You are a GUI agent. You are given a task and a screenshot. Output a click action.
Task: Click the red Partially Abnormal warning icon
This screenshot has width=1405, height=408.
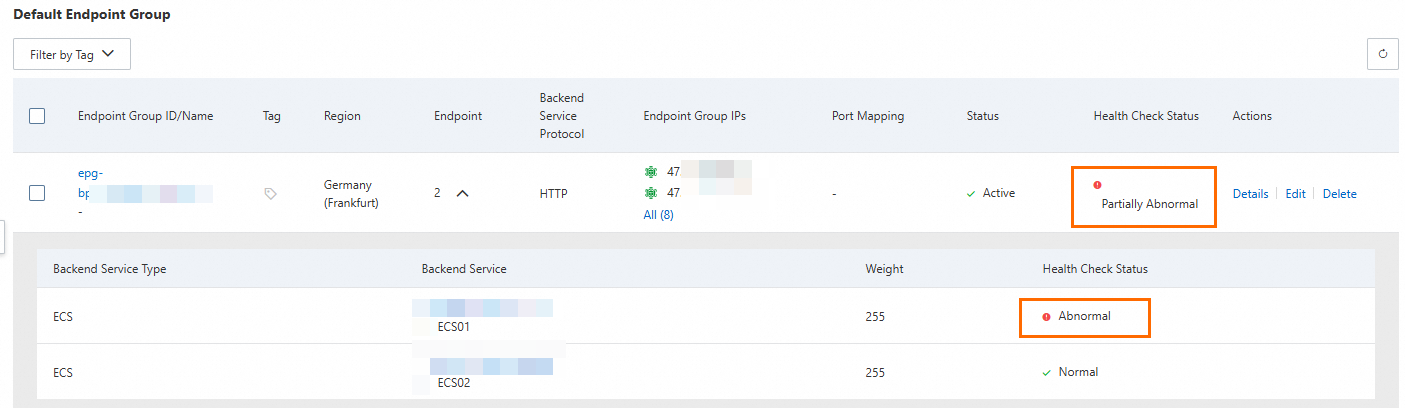pyautogui.click(x=1097, y=185)
